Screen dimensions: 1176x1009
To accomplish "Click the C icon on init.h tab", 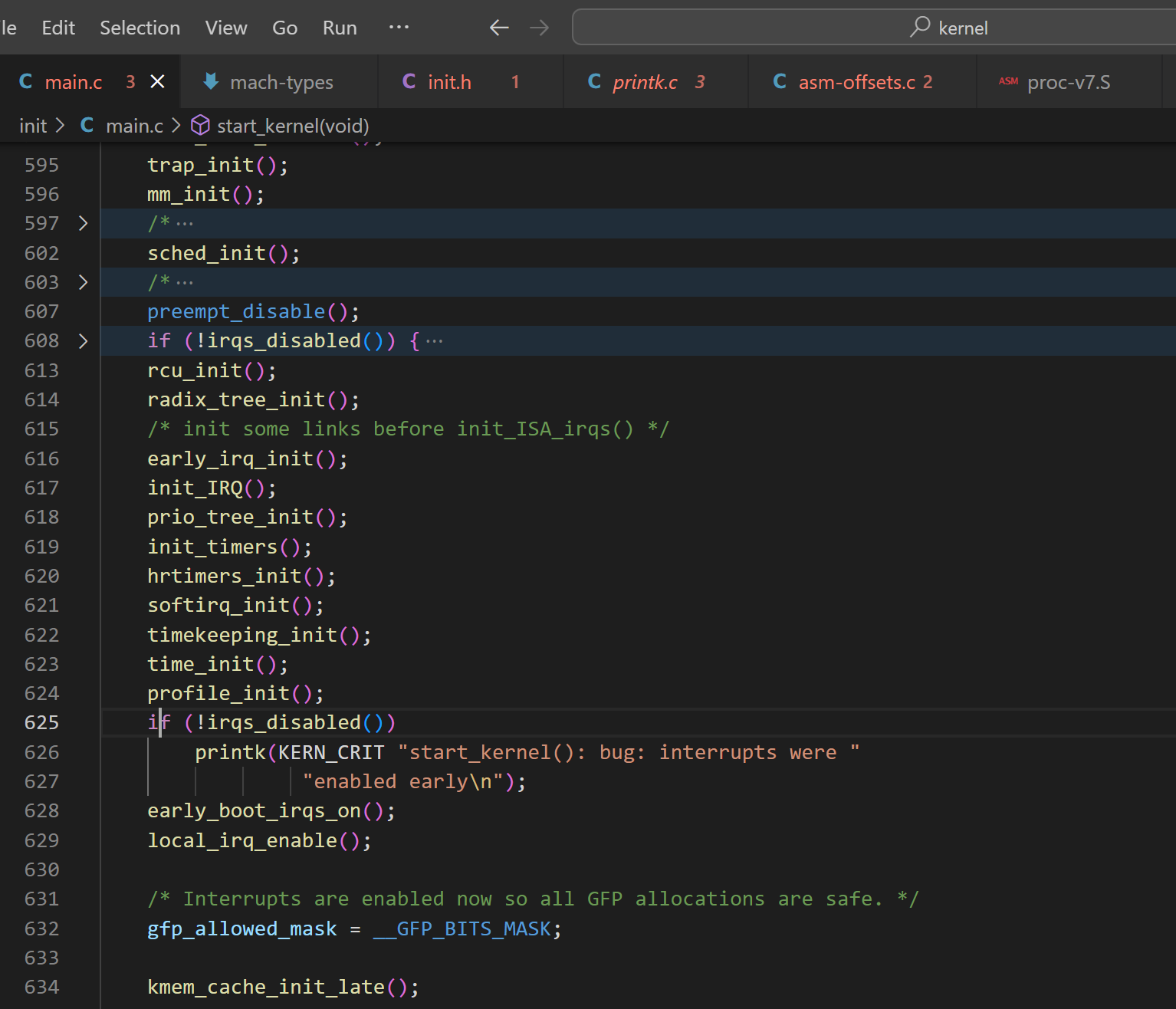I will coord(409,81).
